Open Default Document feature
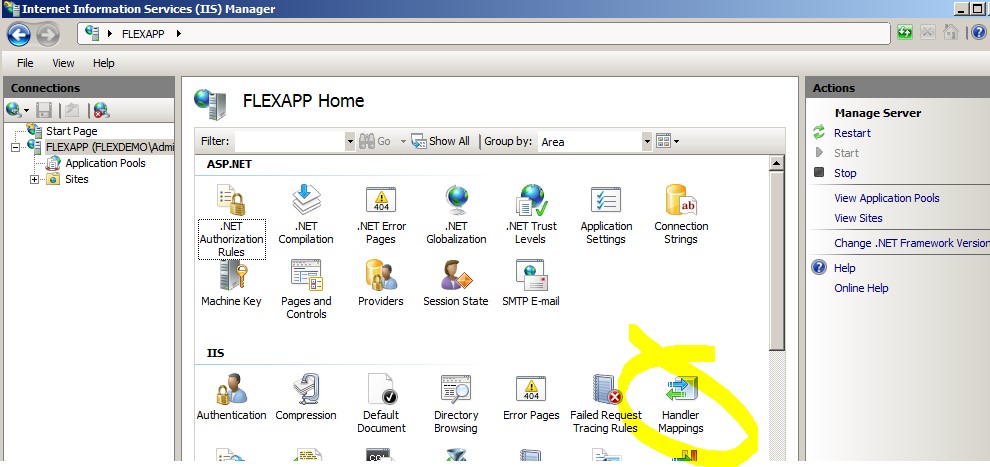990x467 pixels. (381, 404)
